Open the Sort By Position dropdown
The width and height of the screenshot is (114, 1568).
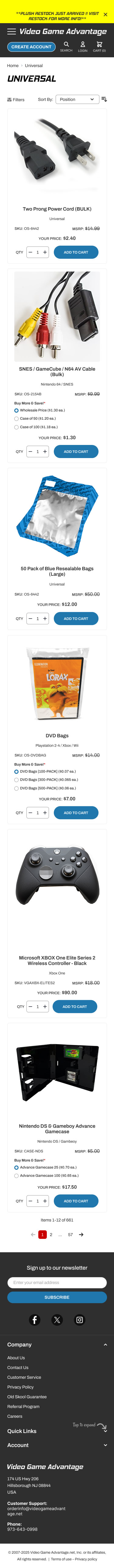(x=77, y=99)
